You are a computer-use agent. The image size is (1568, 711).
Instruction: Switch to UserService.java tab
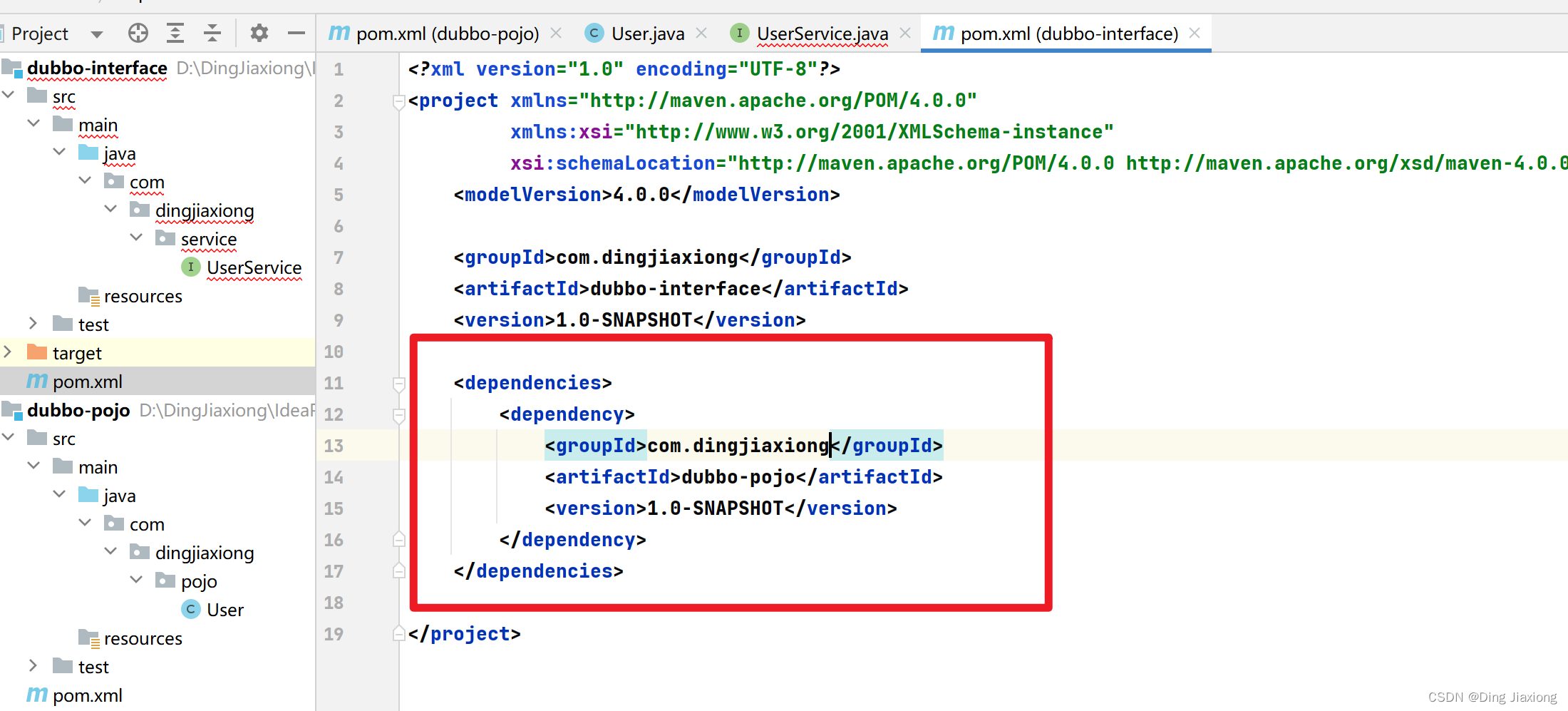point(822,34)
